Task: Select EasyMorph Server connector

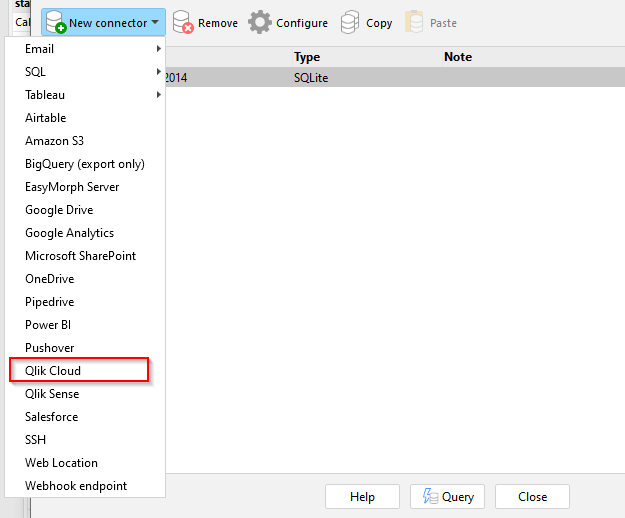Action: pyautogui.click(x=85, y=187)
